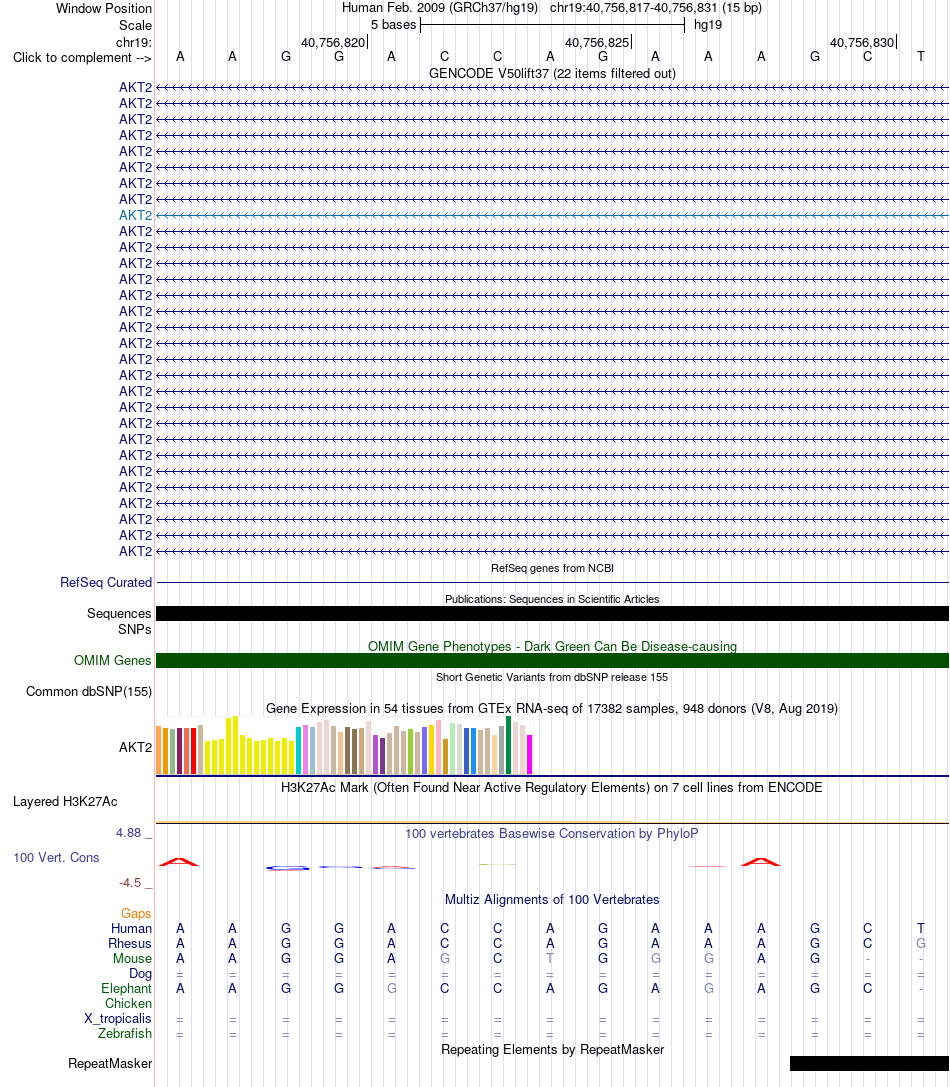Click the Elephant species label
950x1087 pixels.
pyautogui.click(x=126, y=989)
